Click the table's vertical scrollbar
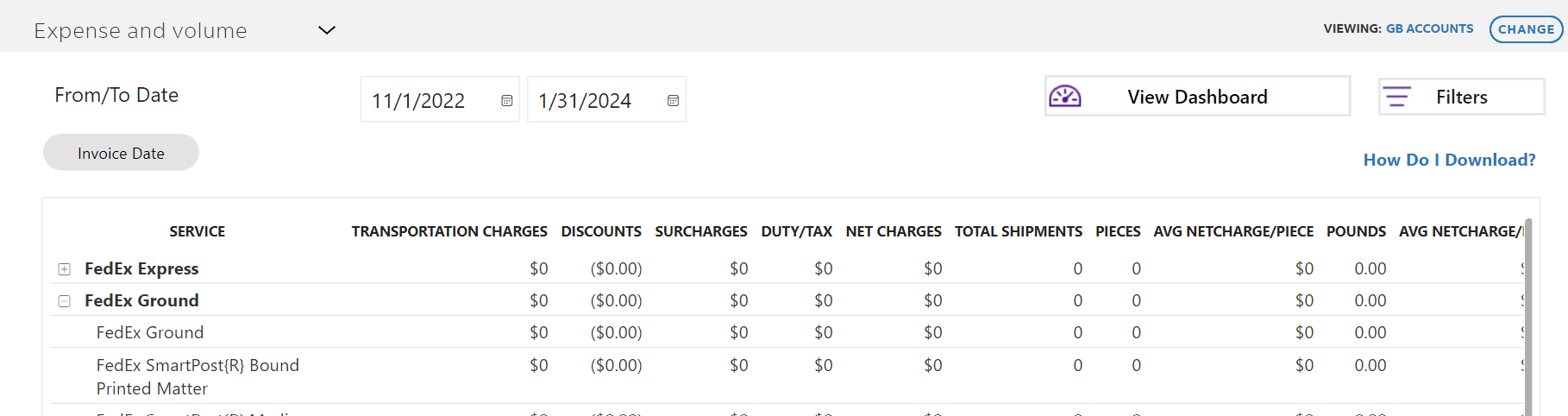Screen dimensions: 1568x416 point(1528,317)
